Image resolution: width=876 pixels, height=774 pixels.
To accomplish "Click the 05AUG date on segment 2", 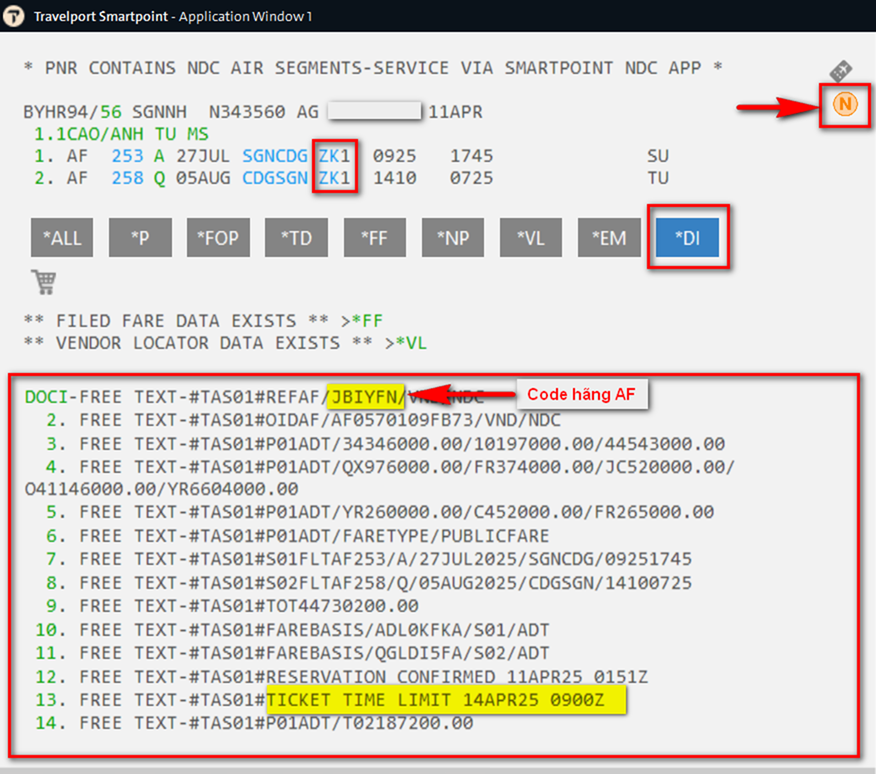I will [x=203, y=178].
